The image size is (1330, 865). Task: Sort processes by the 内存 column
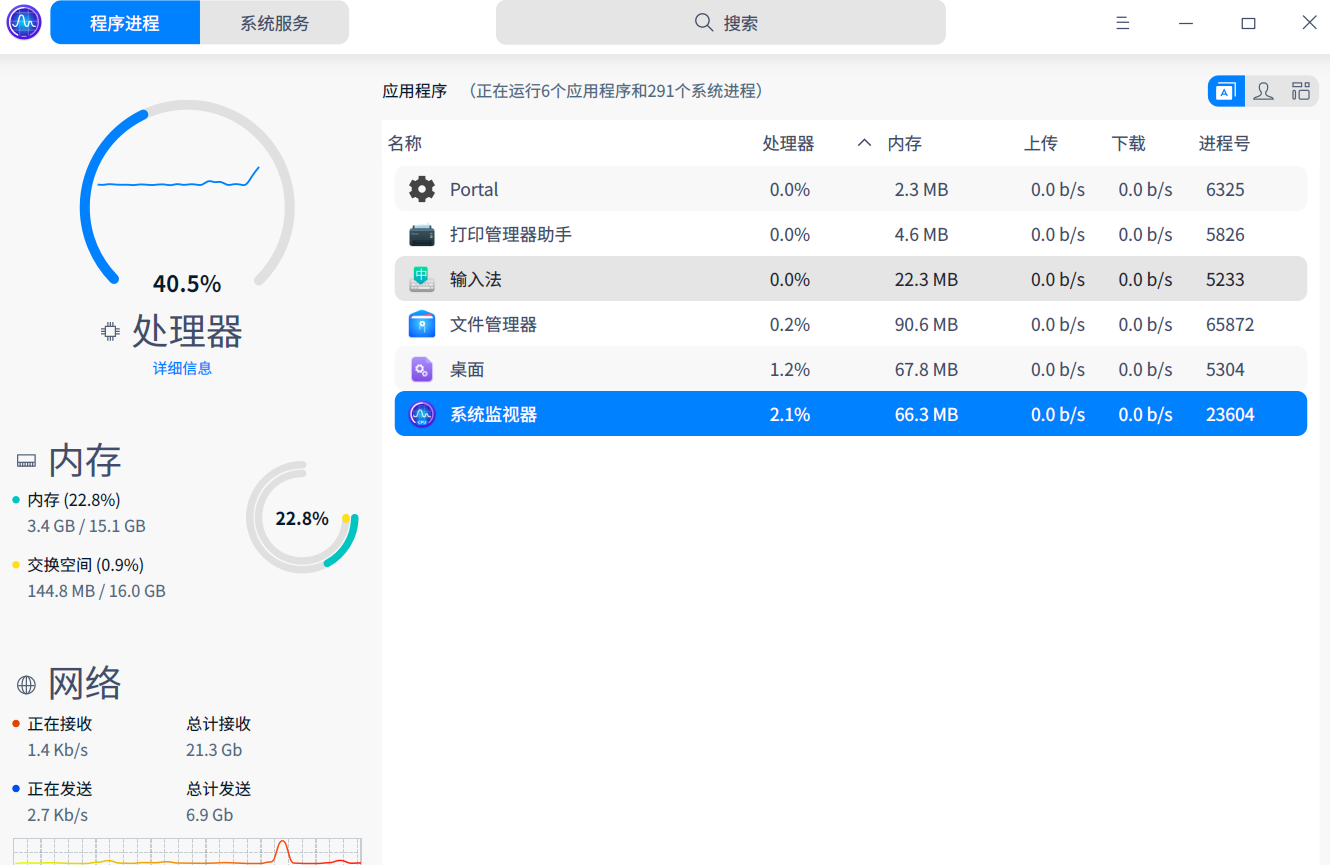(x=904, y=142)
